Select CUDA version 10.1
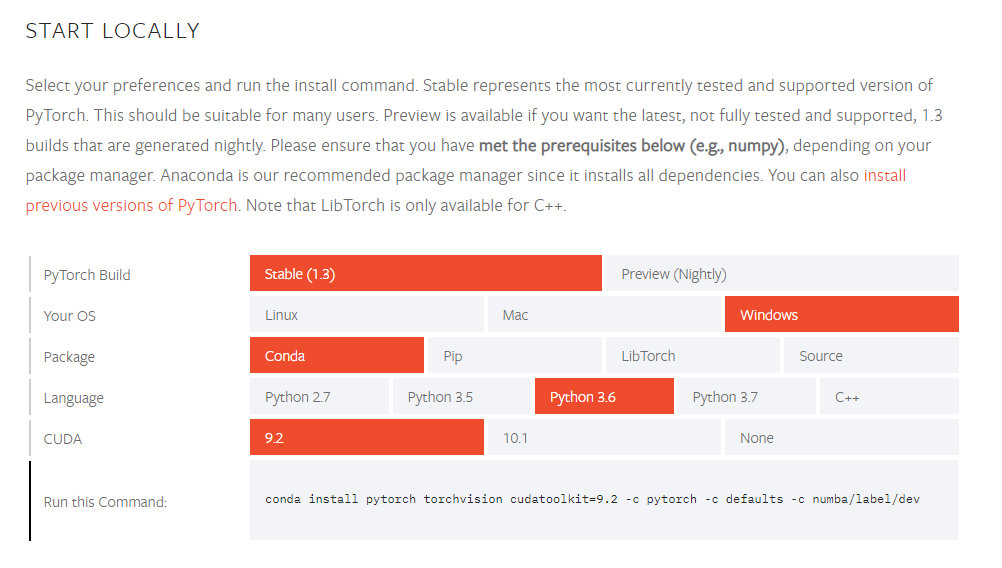Image resolution: width=1002 pixels, height=568 pixels. pyautogui.click(x=604, y=437)
